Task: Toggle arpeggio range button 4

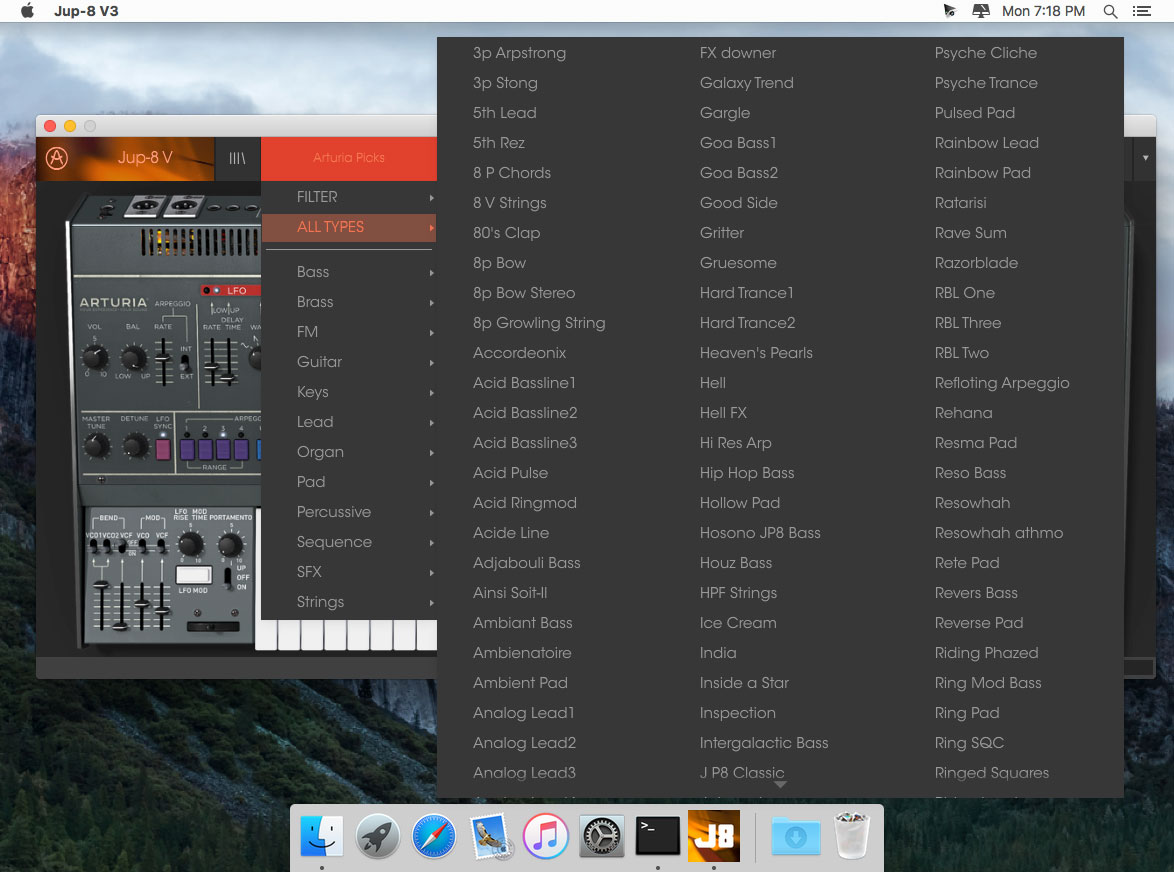Action: point(241,449)
